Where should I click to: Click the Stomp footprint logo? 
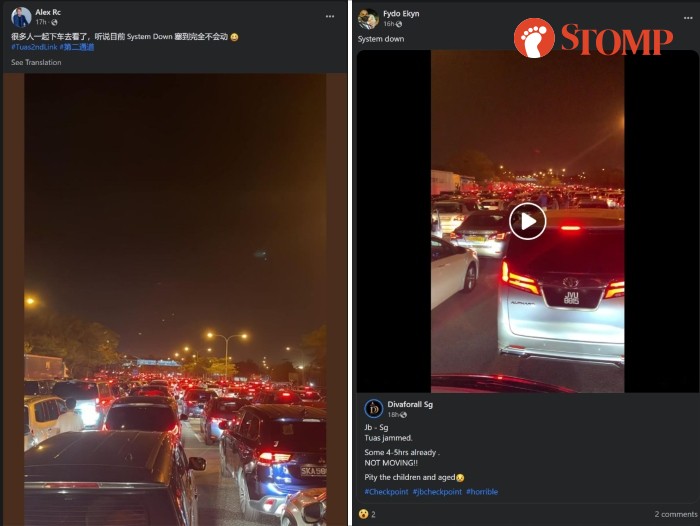point(534,38)
